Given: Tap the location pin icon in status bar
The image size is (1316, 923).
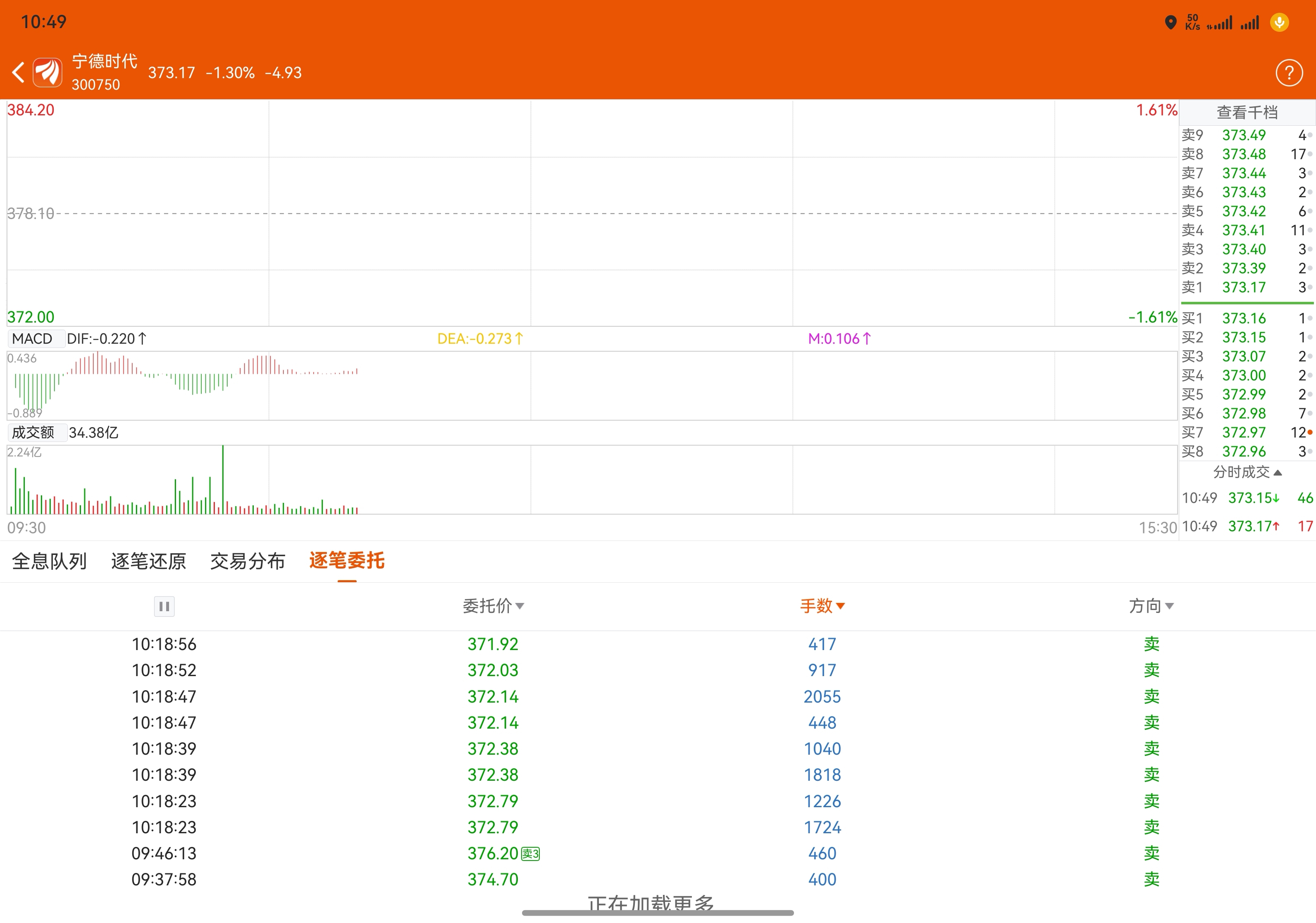Looking at the screenshot, I should [1171, 22].
